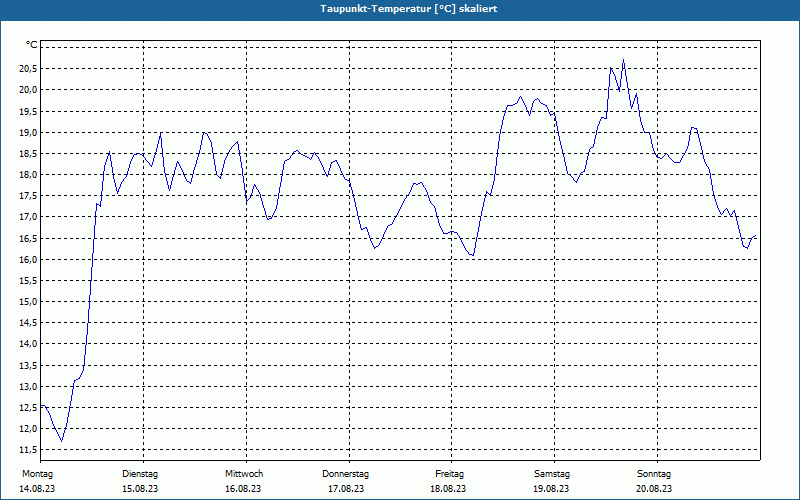Click the Samstag day label

[552, 474]
